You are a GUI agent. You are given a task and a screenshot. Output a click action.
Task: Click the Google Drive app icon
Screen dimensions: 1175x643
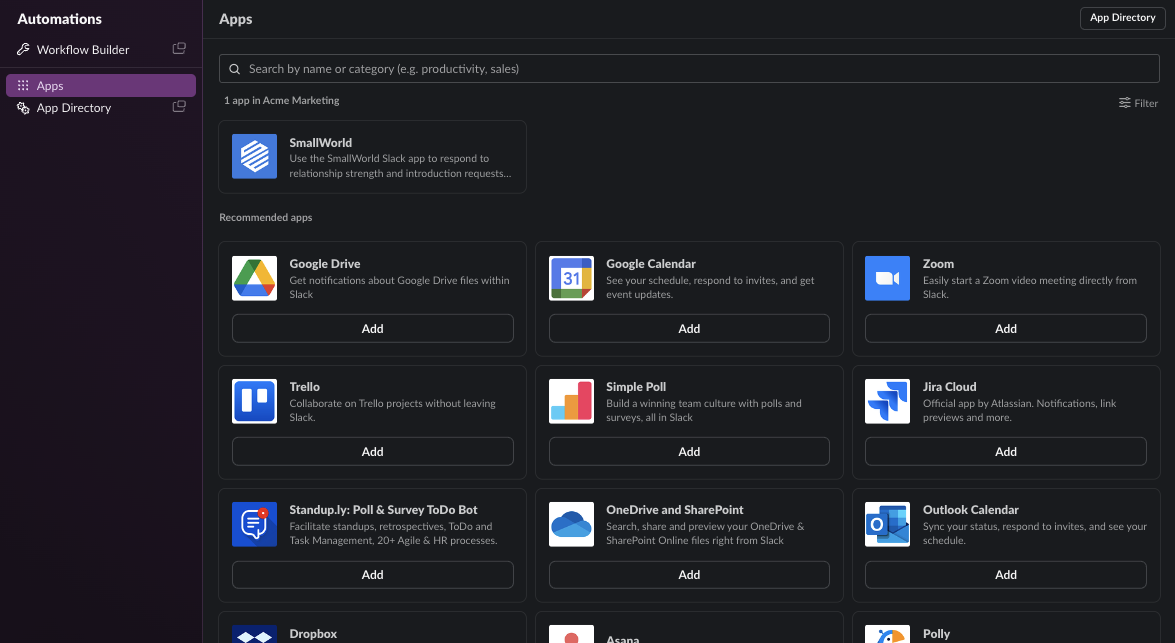[254, 278]
